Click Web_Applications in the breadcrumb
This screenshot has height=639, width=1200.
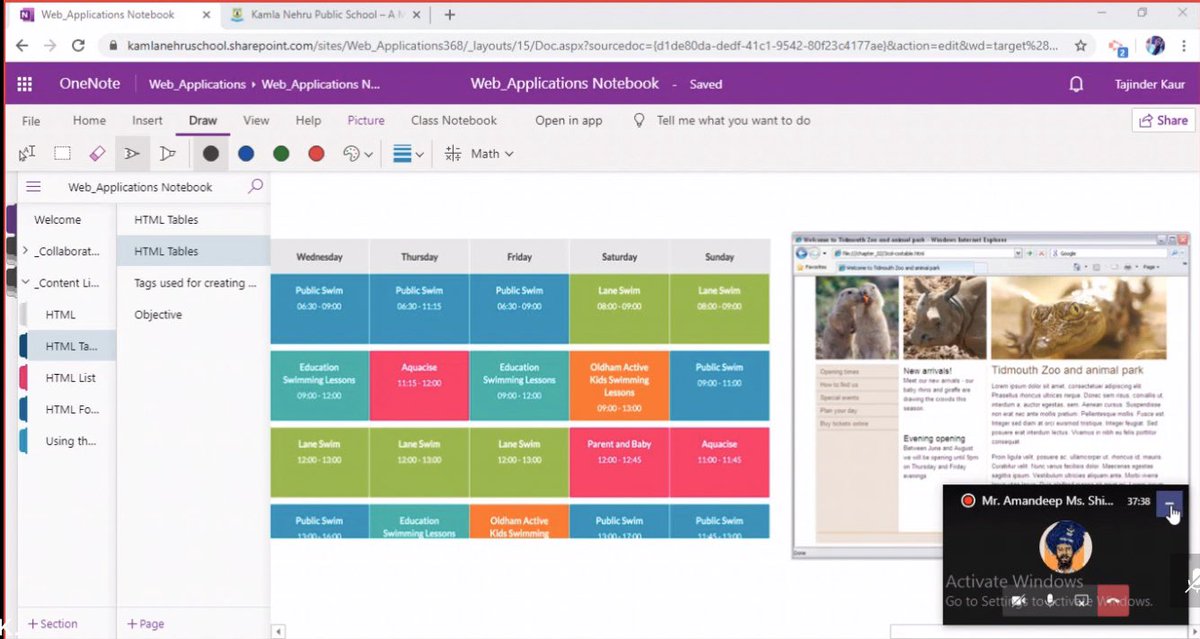[197, 85]
